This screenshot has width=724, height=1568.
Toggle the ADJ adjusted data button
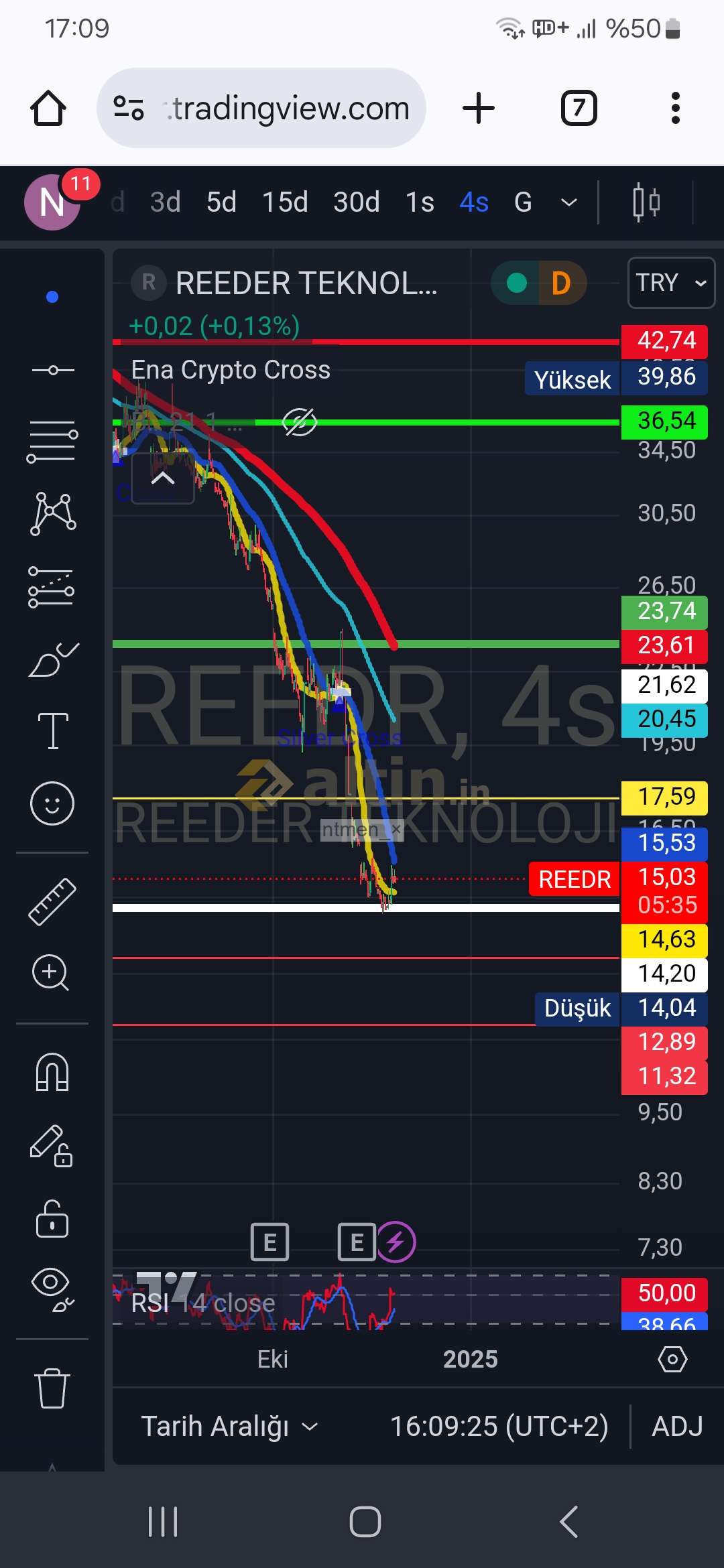point(677,1426)
